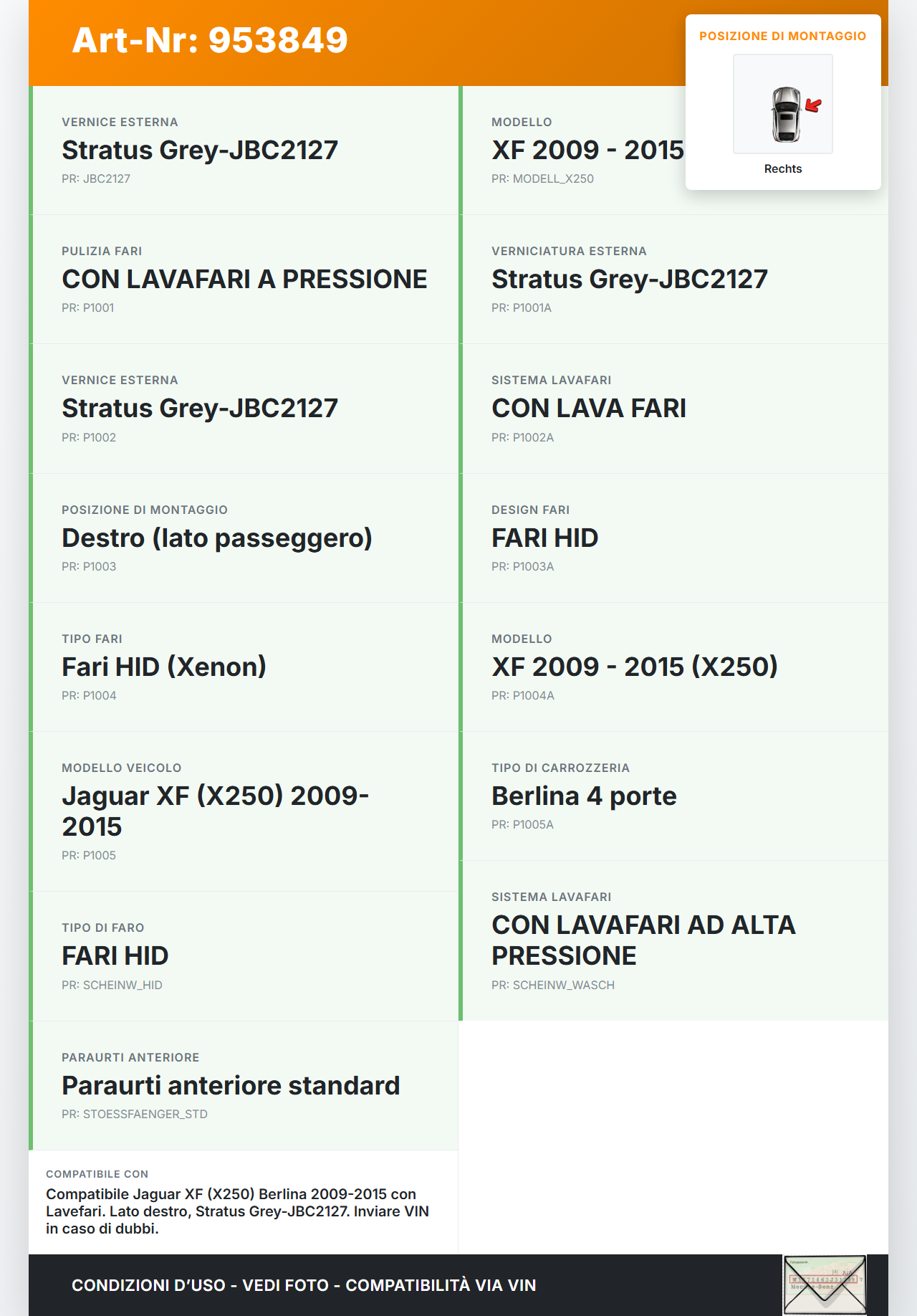917x1316 pixels.
Task: Click the PR: JBC2127 paint code text
Action: coord(96,178)
